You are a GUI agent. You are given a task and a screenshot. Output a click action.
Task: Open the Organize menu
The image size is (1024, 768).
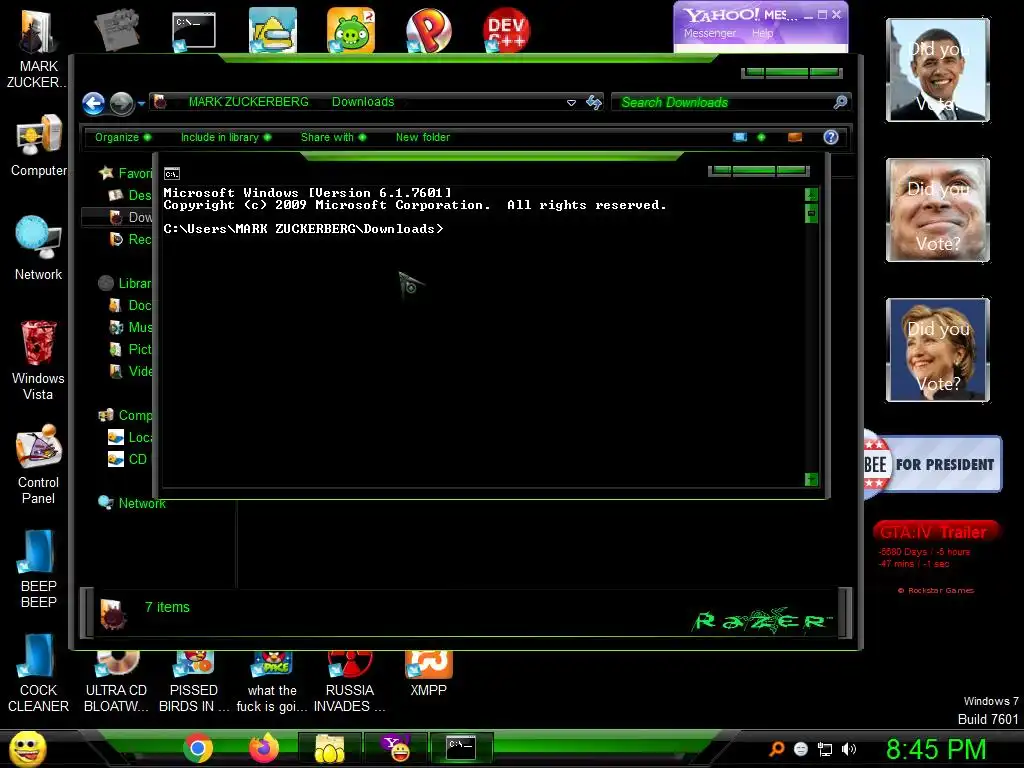coord(123,137)
